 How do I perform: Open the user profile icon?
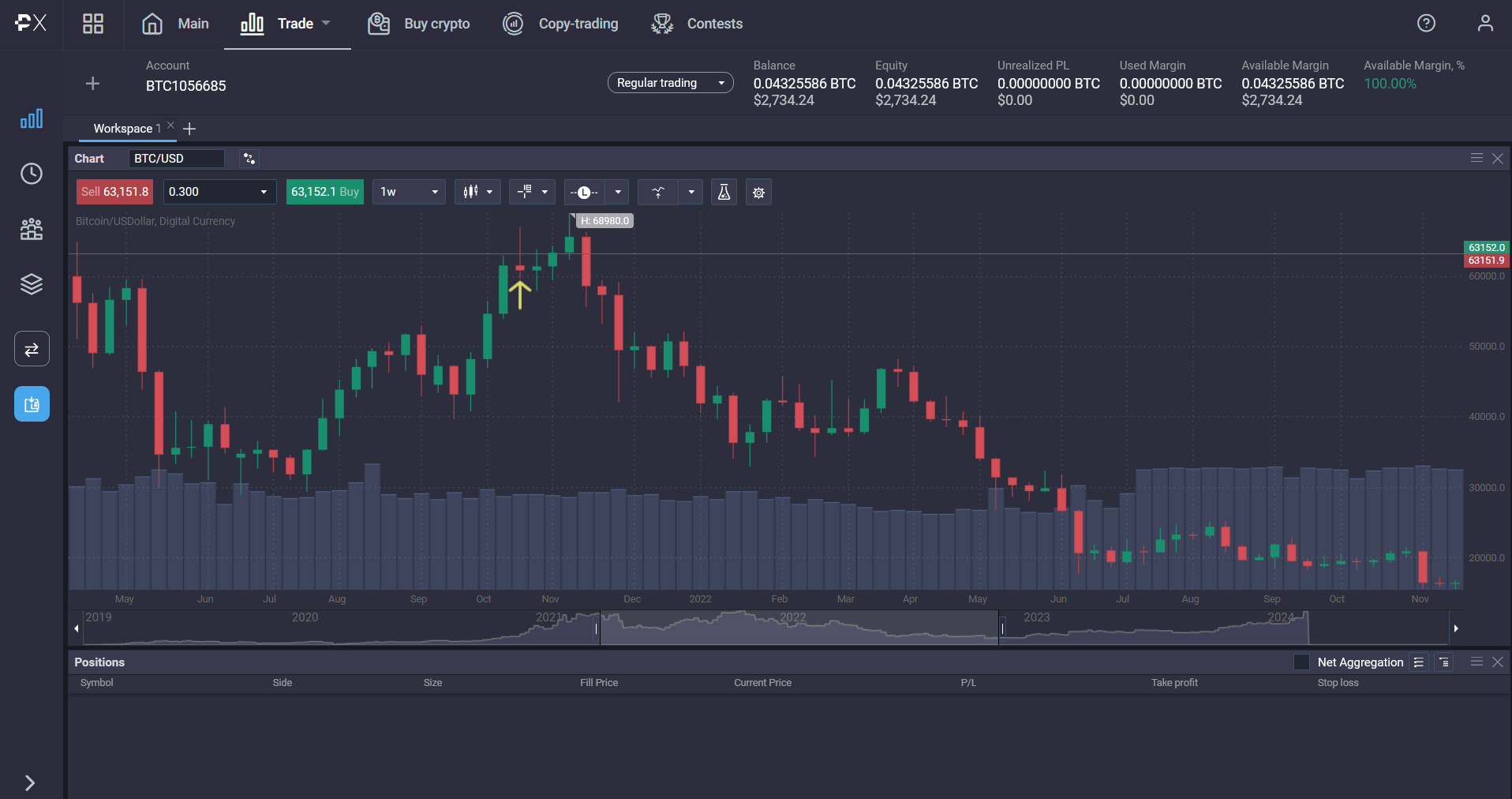(1485, 23)
